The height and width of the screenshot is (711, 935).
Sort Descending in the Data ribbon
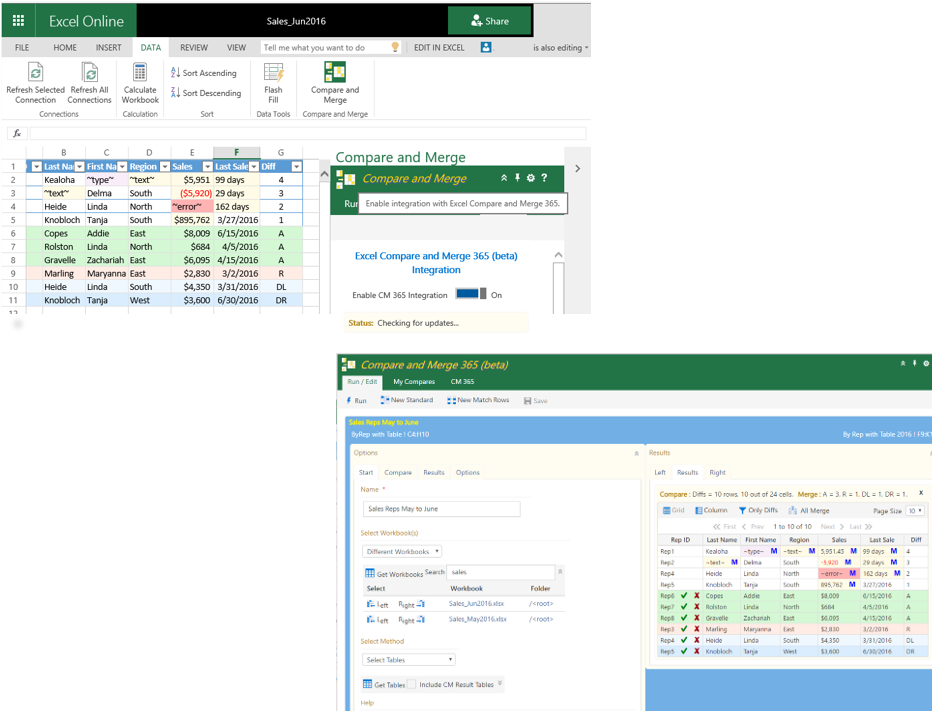(206, 93)
